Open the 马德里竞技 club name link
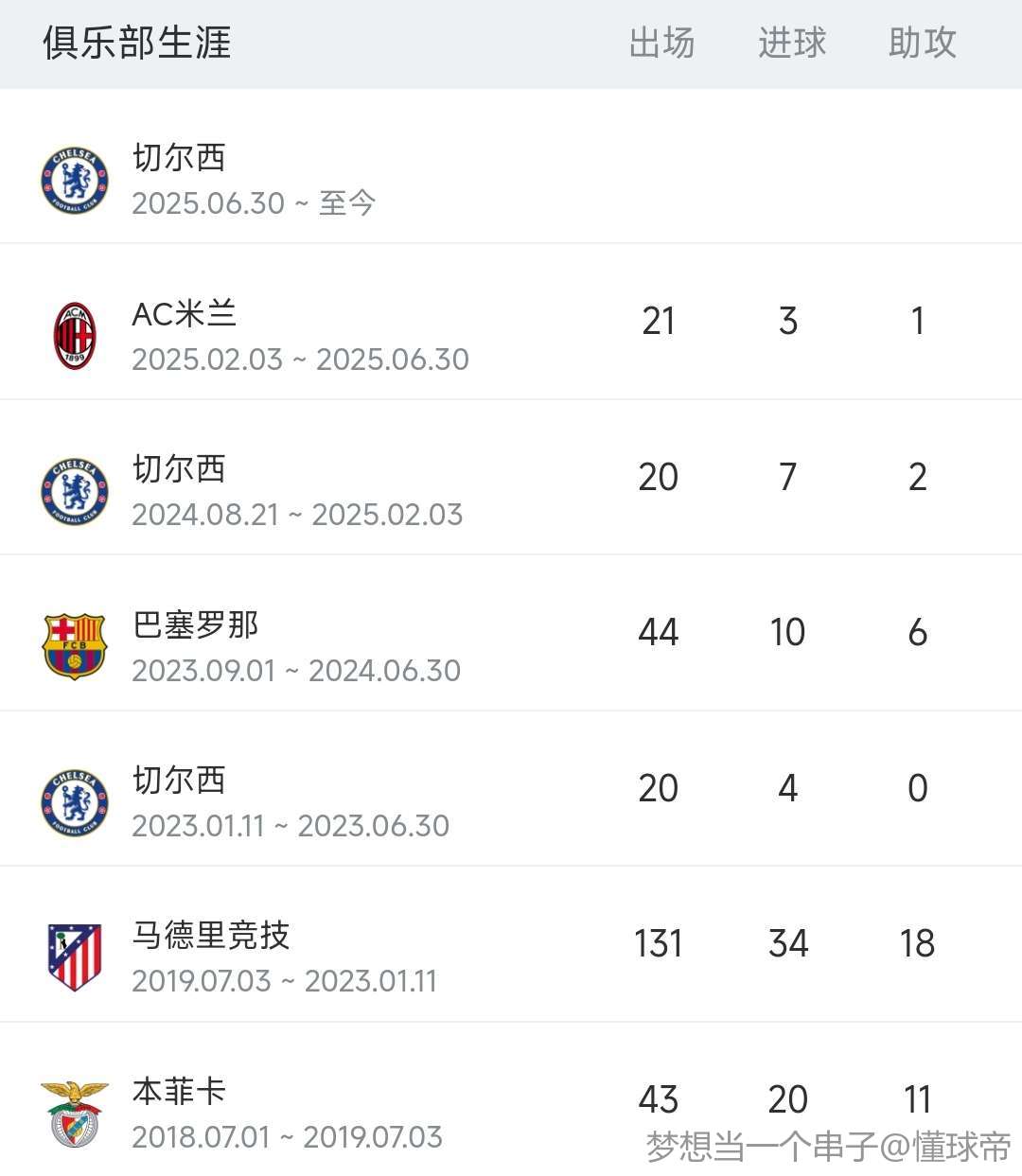 (x=211, y=936)
